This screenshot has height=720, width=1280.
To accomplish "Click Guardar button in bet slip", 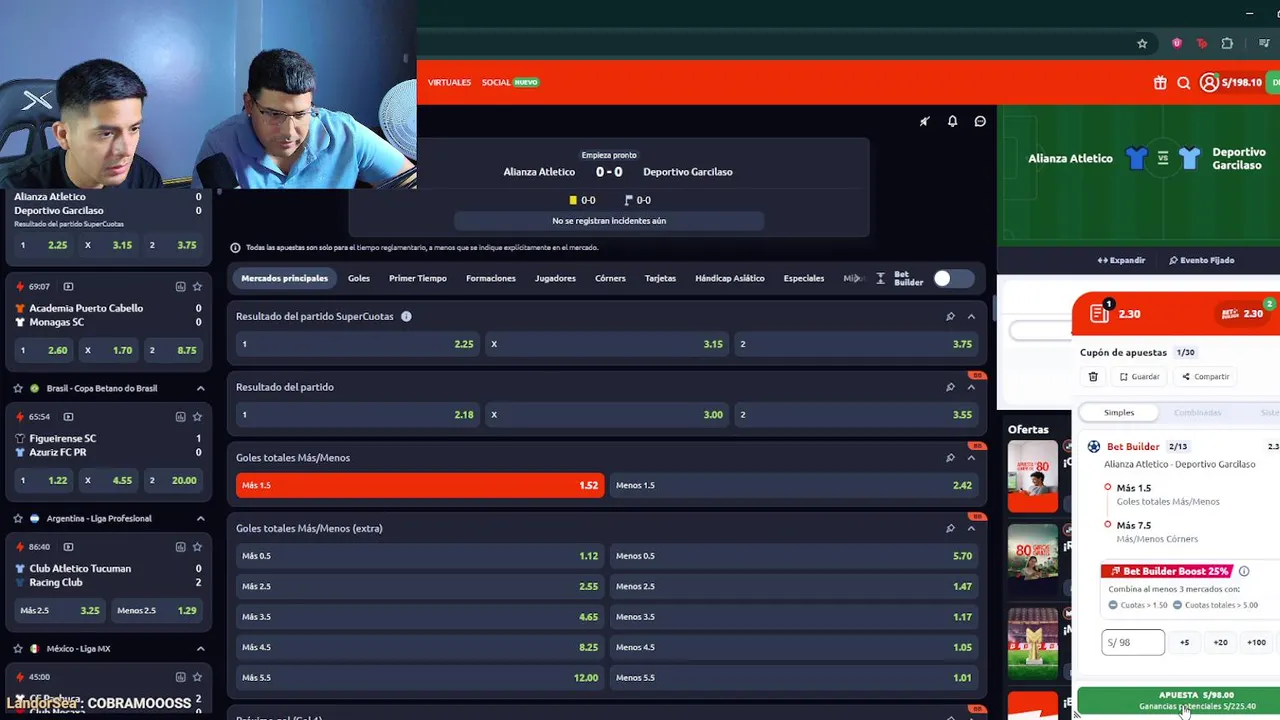I will click(x=1140, y=377).
